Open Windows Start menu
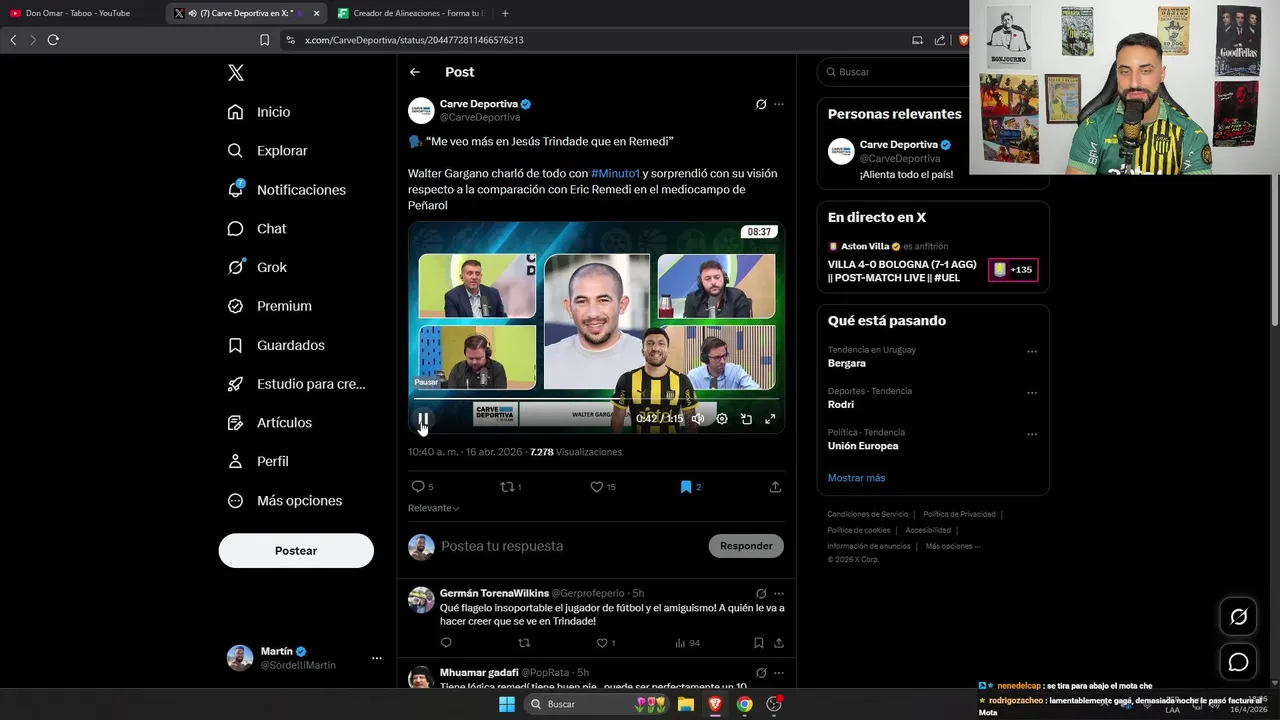Viewport: 1280px width, 720px height. point(507,704)
